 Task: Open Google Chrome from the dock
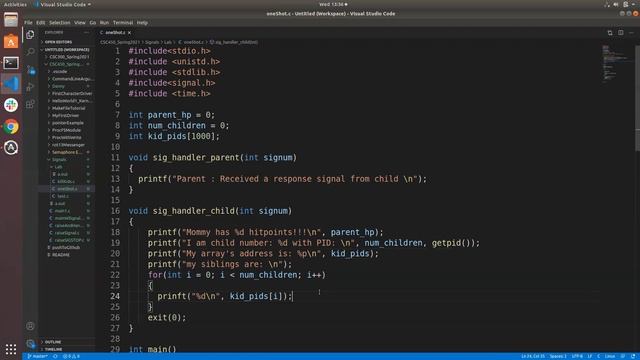[x=11, y=127]
